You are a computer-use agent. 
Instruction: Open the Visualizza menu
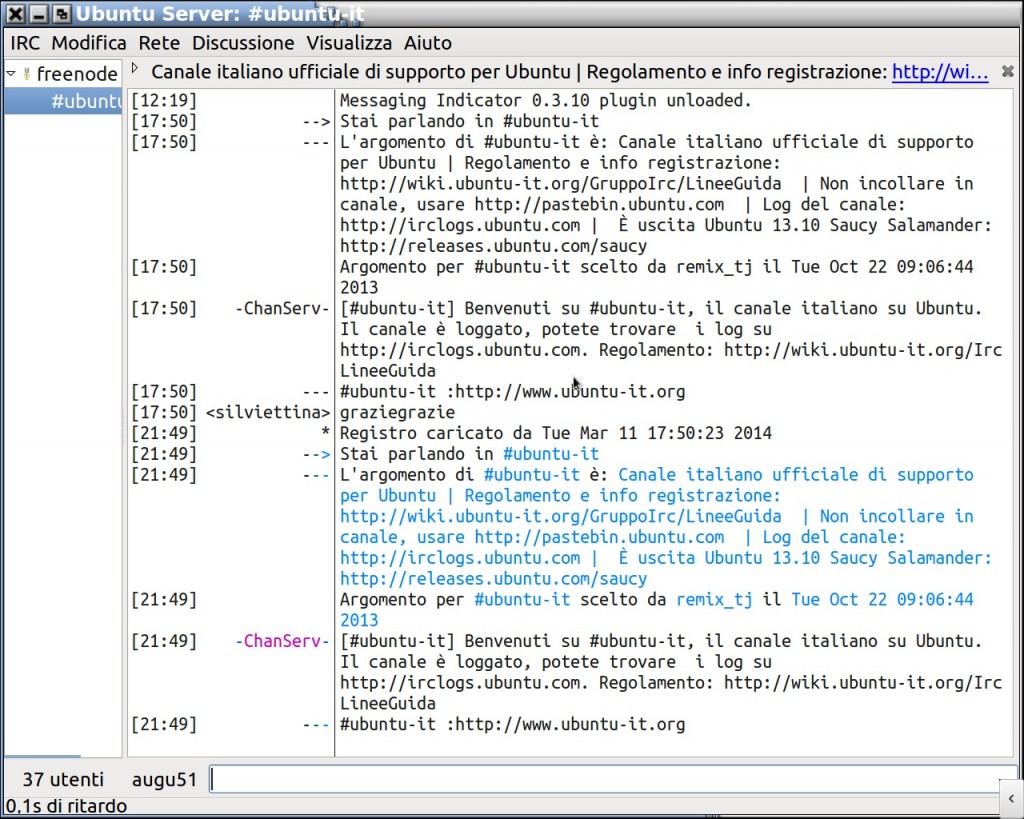pyautogui.click(x=349, y=43)
